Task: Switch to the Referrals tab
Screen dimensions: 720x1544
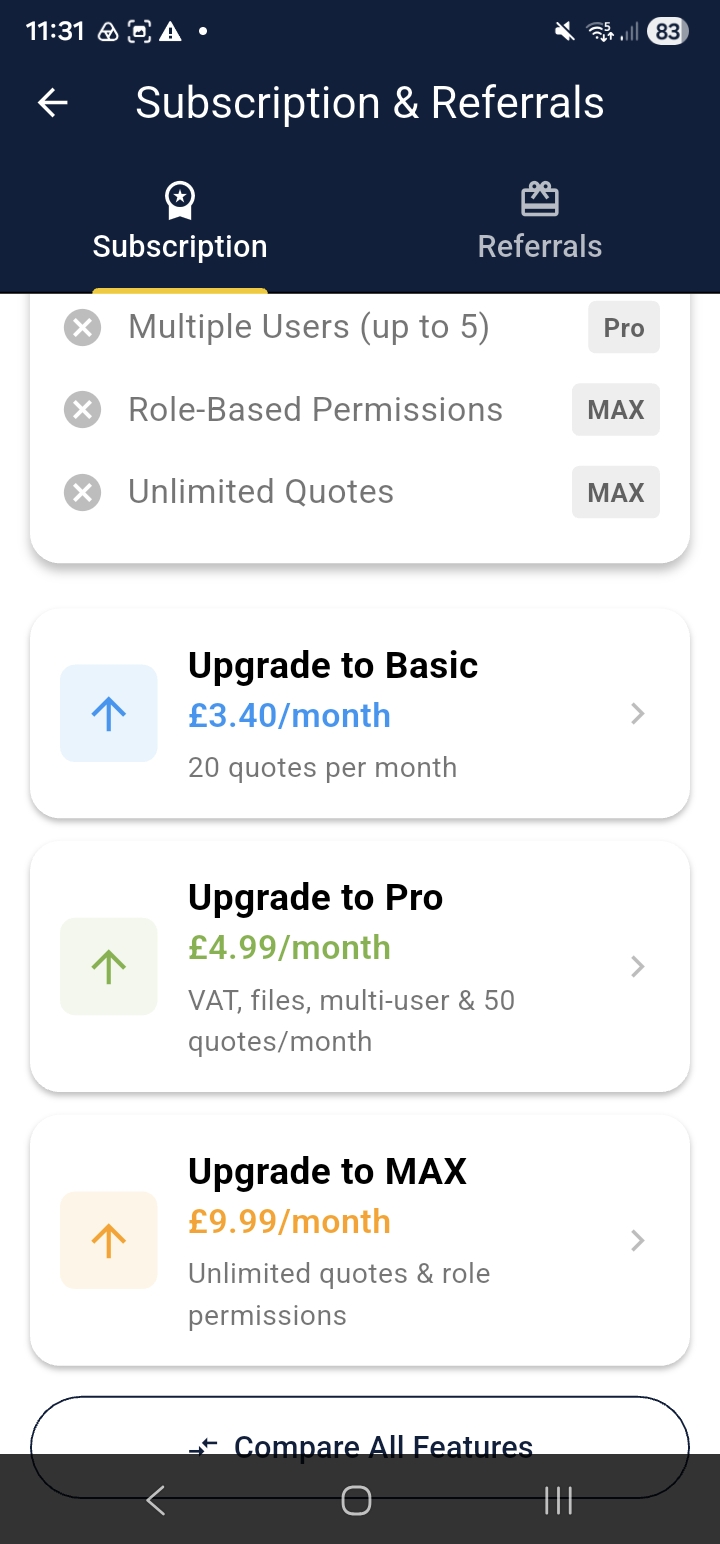Action: (x=540, y=220)
